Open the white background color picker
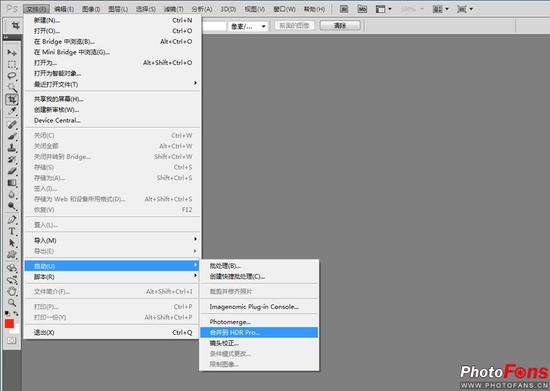The height and width of the screenshot is (391, 550). 16,330
